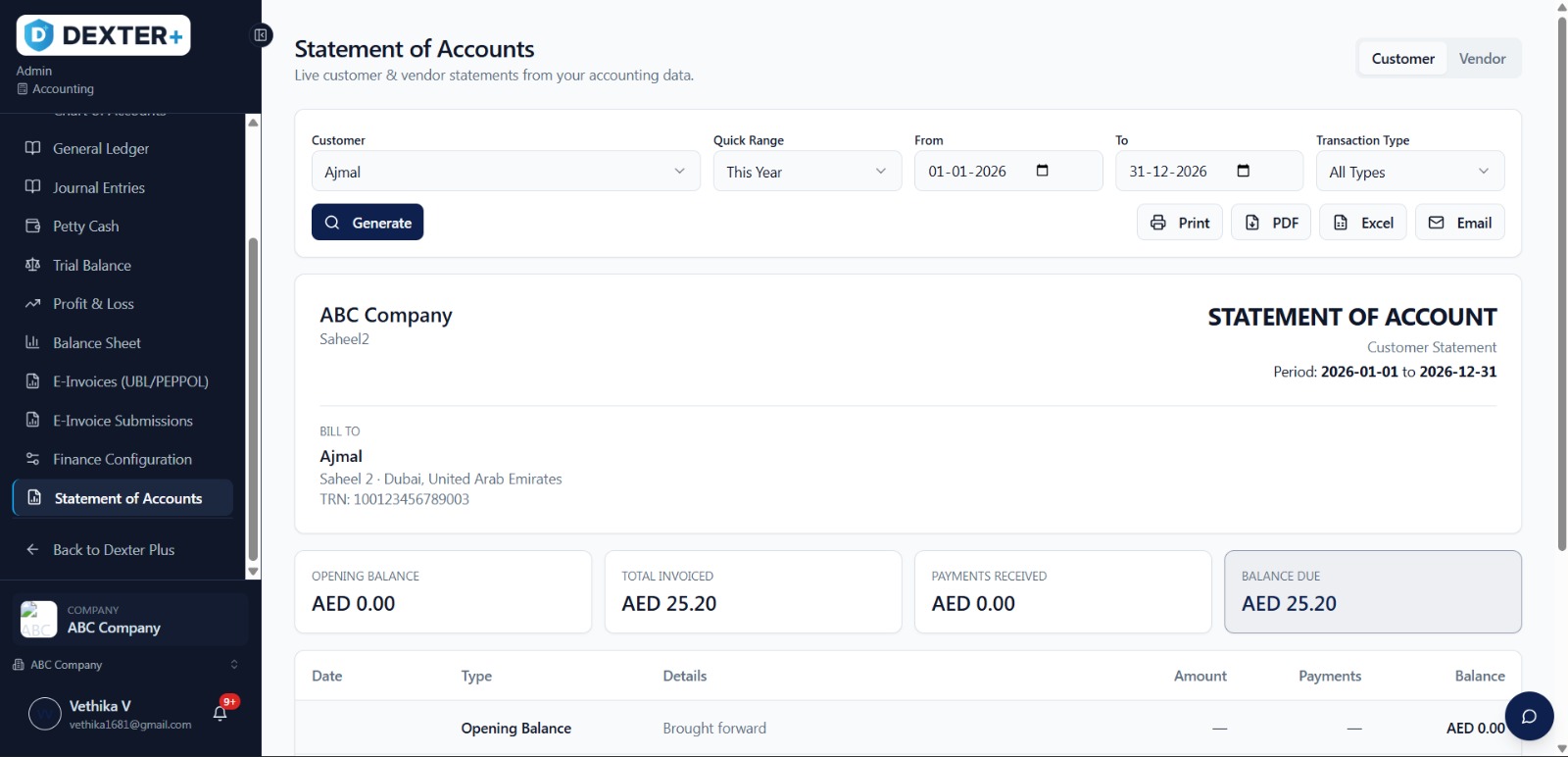Click the Print button

pos(1180,223)
